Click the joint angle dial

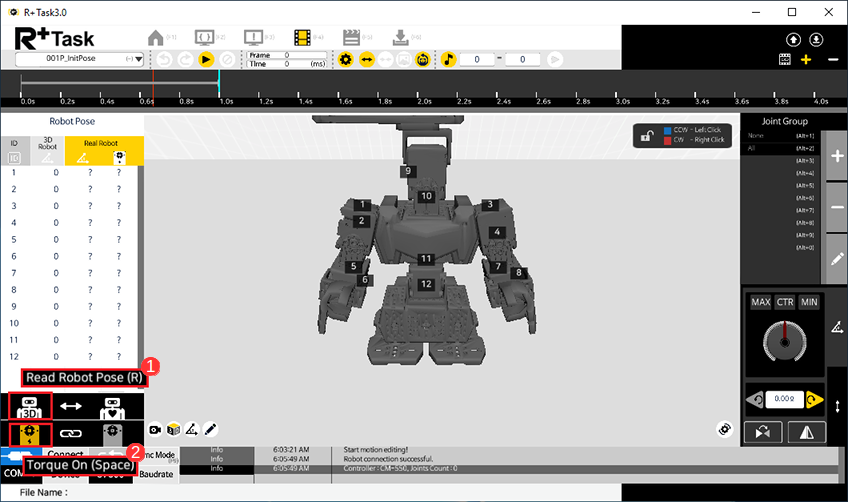coord(784,342)
